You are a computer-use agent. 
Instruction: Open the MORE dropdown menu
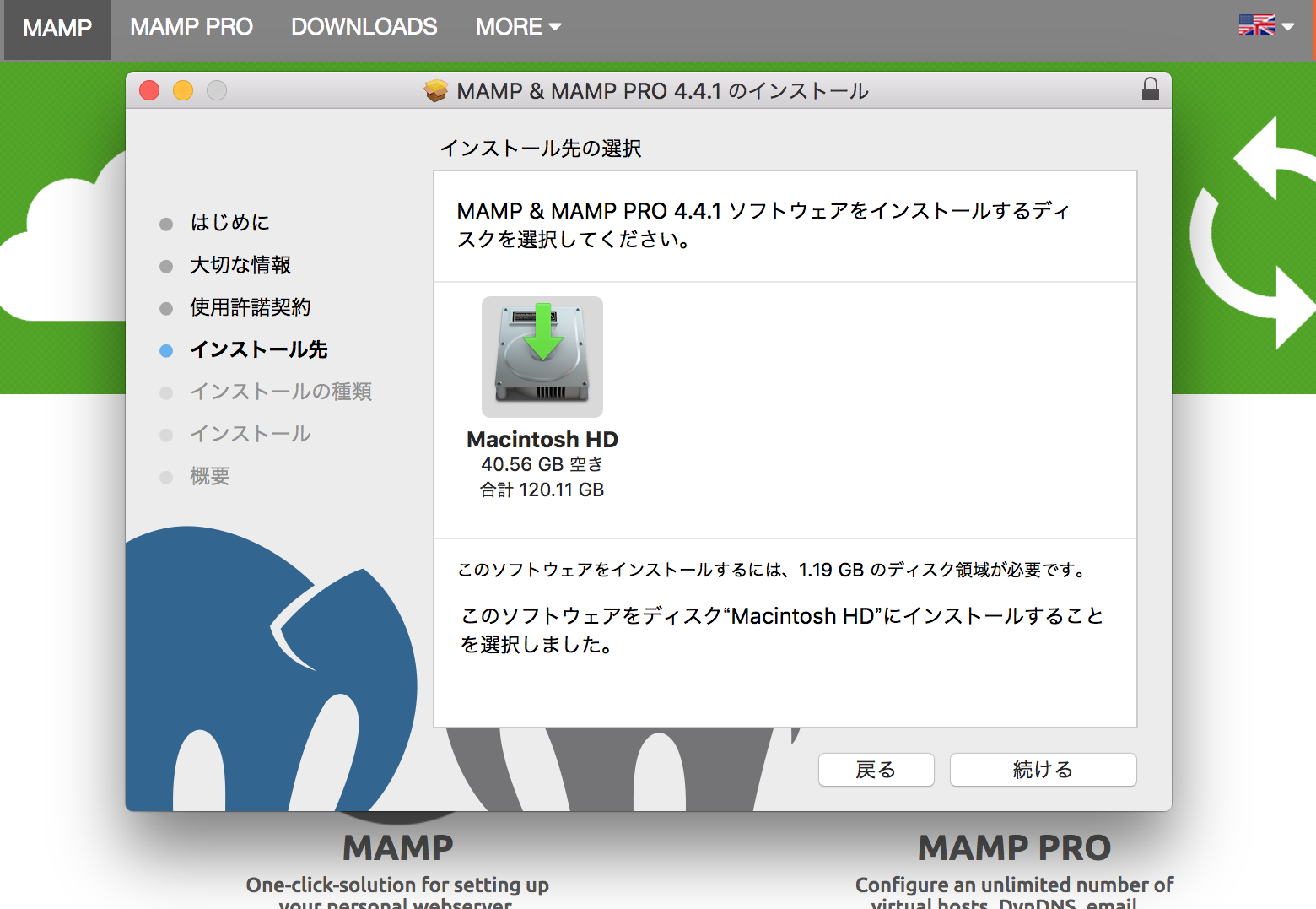518,27
